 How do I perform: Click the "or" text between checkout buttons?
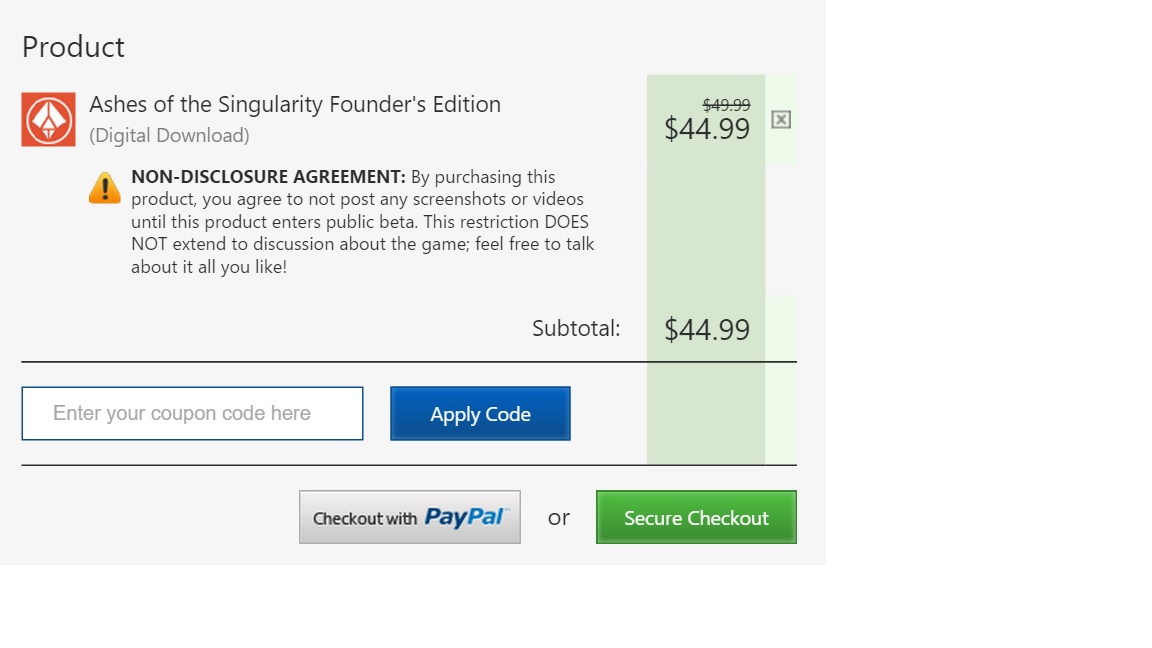pos(559,518)
